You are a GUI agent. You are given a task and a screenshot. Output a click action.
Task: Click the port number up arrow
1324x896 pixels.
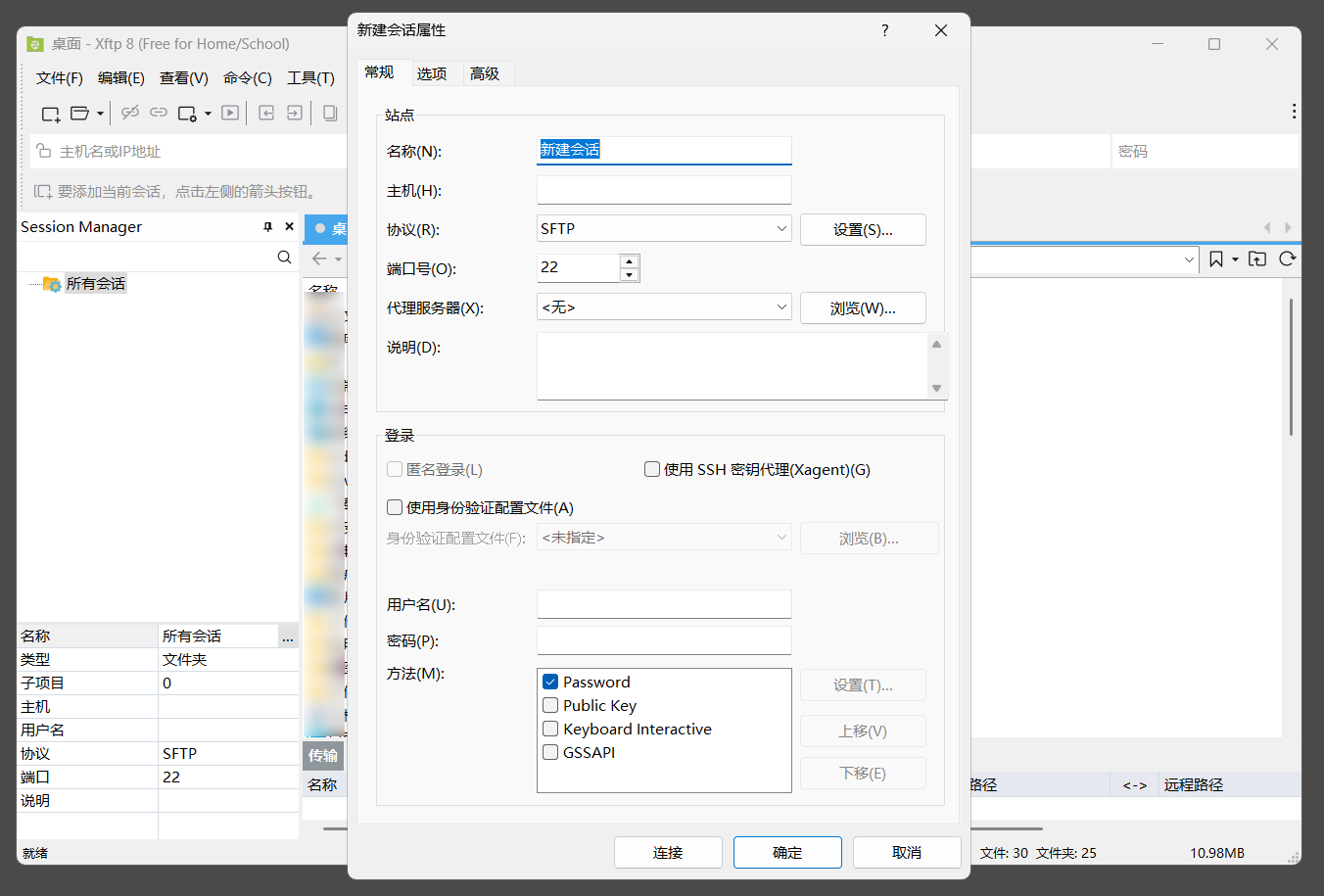(x=630, y=261)
